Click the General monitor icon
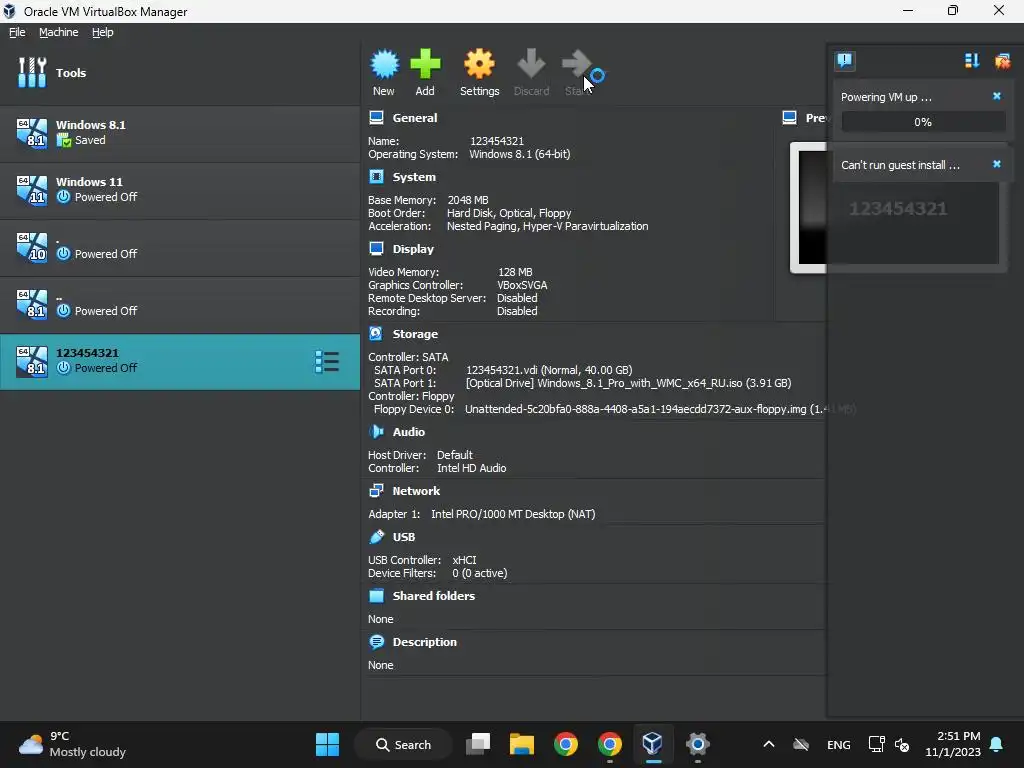Viewport: 1024px width, 768px height. pos(376,118)
